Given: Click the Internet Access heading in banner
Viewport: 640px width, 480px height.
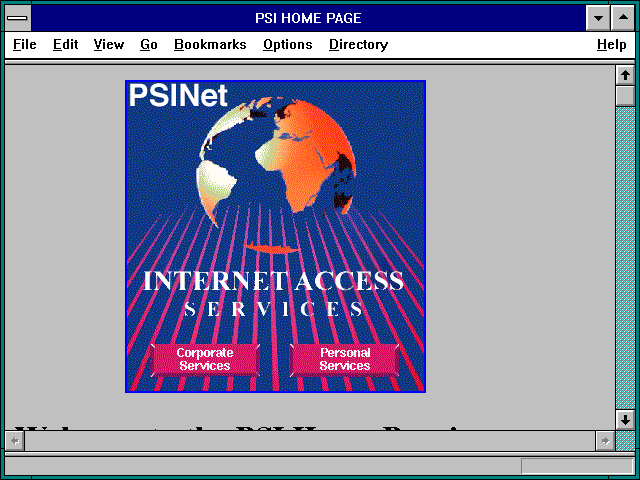Looking at the screenshot, I should point(273,281).
